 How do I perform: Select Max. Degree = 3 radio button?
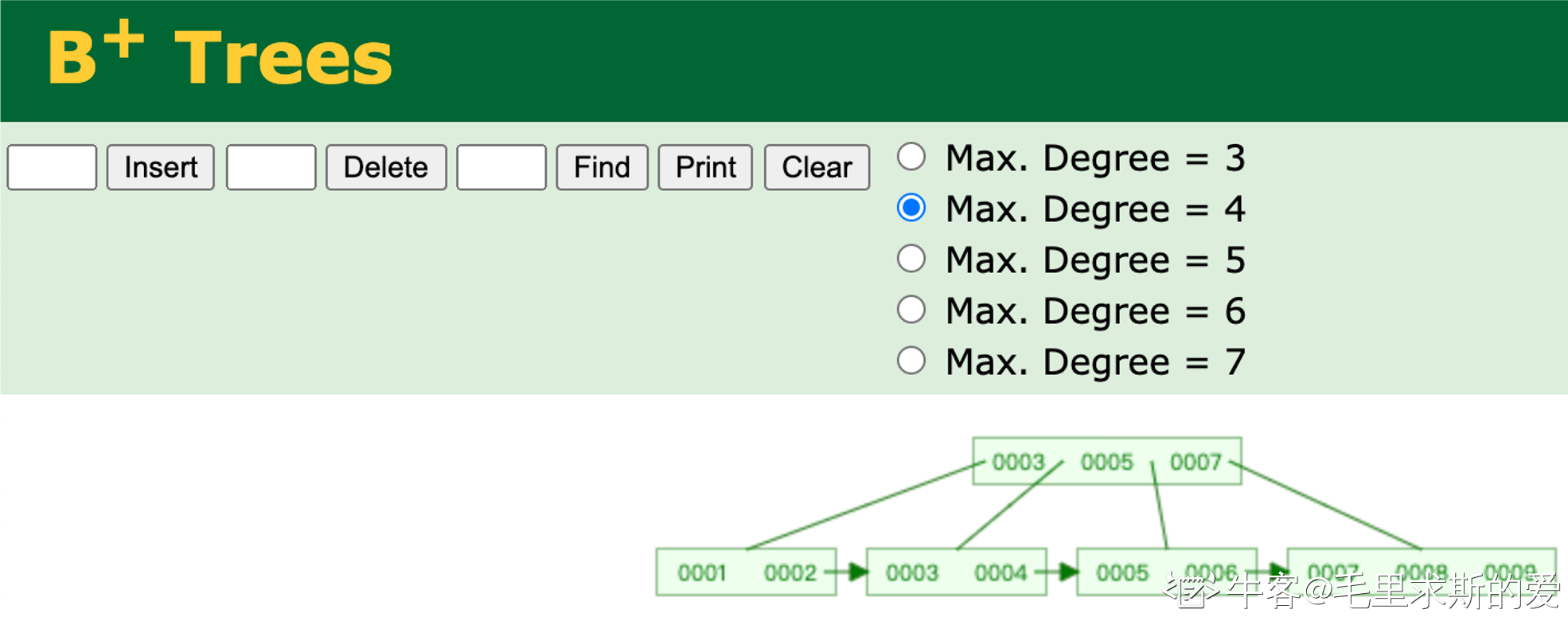click(x=911, y=157)
